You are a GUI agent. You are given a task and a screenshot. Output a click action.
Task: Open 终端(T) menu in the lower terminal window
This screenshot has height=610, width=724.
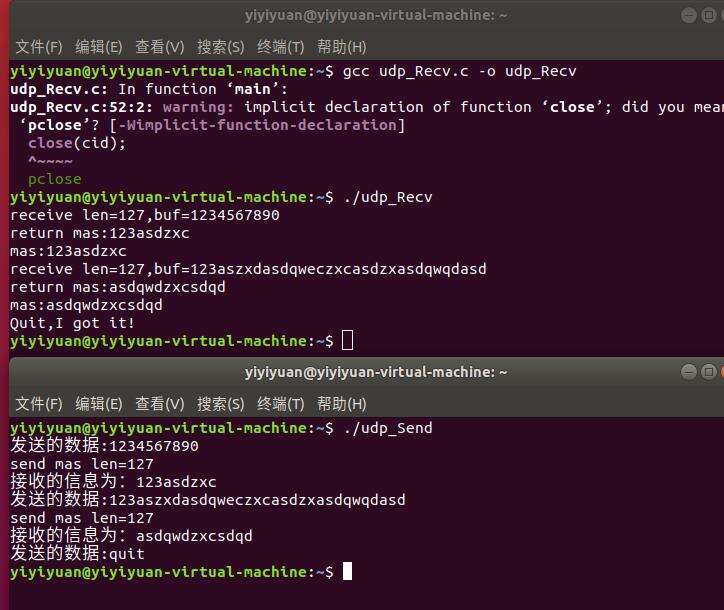tap(281, 404)
